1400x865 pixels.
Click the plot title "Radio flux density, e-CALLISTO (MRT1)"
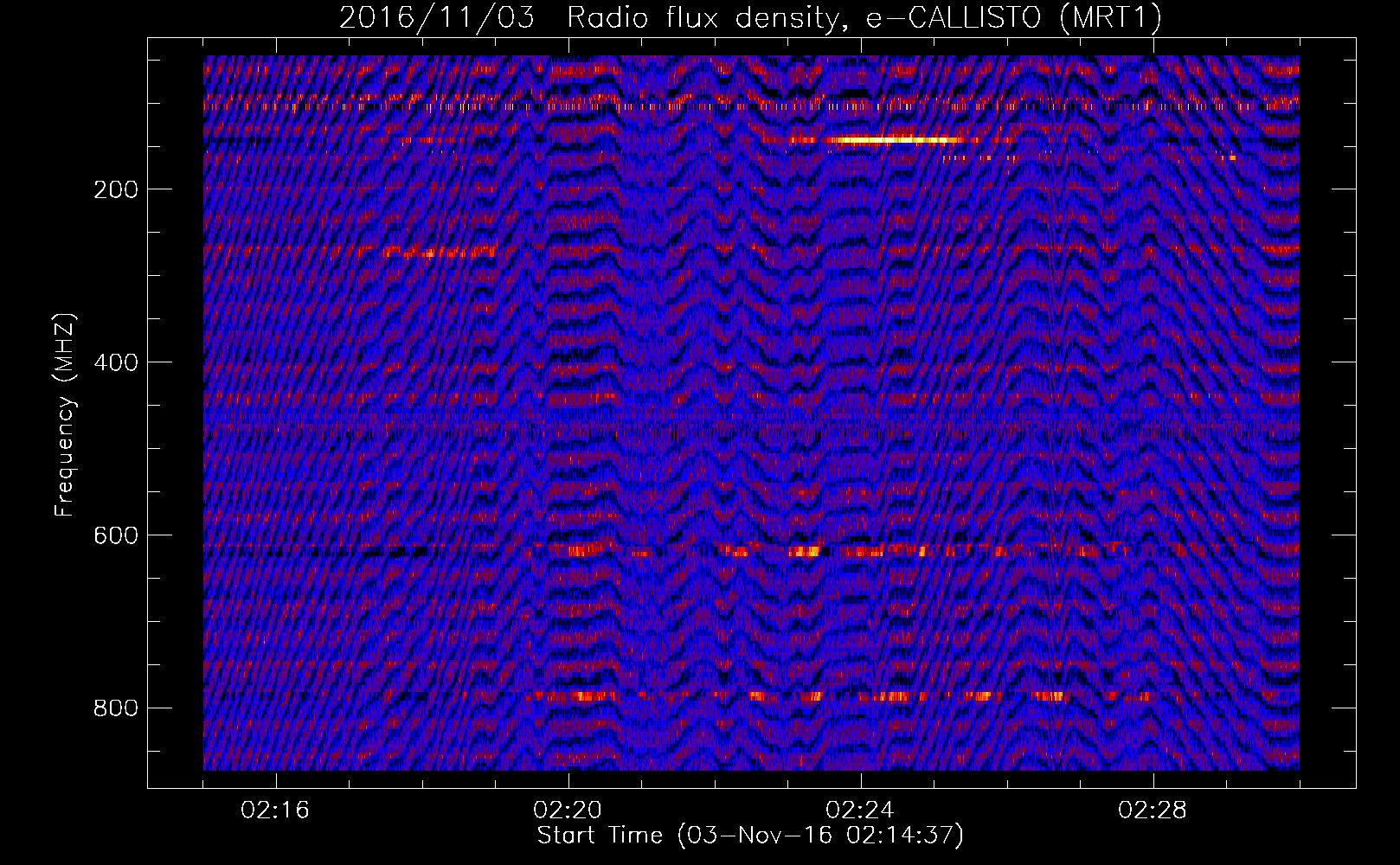[x=864, y=17]
